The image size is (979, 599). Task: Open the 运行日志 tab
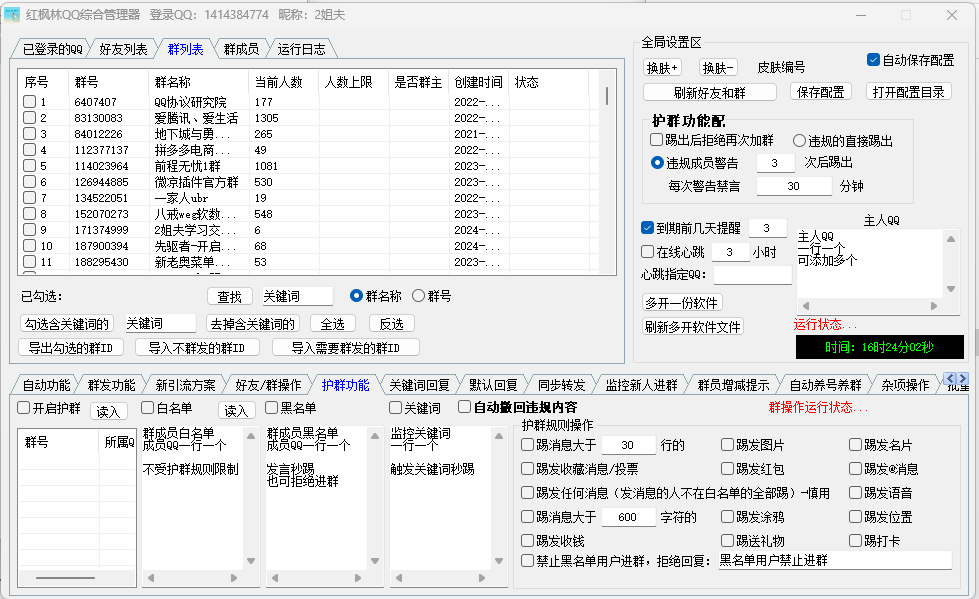click(301, 49)
